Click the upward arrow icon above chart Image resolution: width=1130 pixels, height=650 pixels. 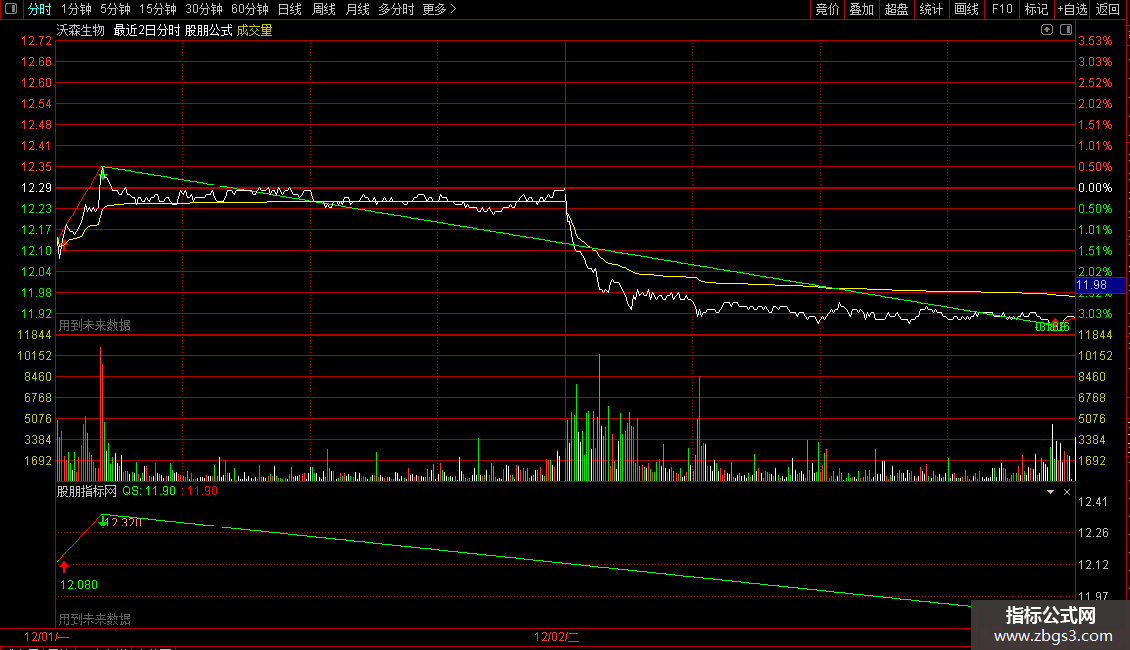[x=1047, y=30]
